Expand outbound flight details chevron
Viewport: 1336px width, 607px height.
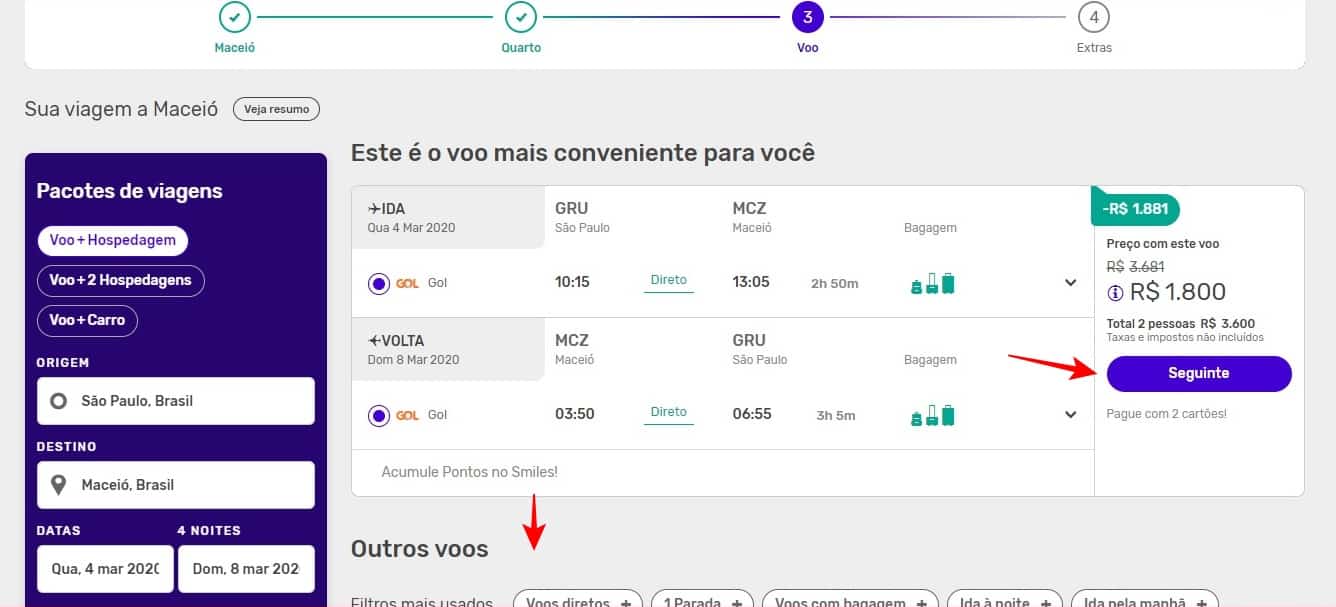[x=1071, y=283]
